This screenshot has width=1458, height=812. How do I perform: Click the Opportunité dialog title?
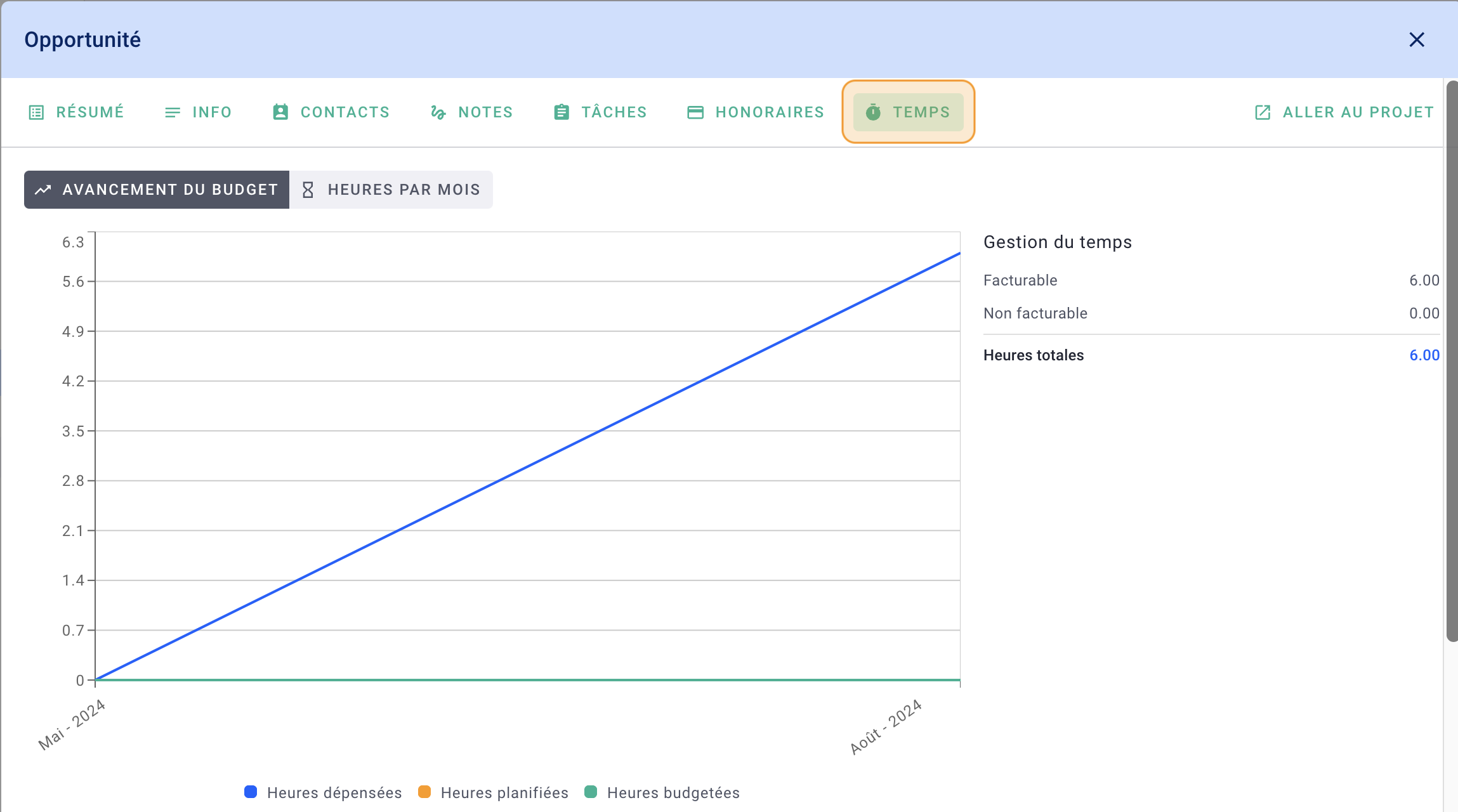click(82, 39)
